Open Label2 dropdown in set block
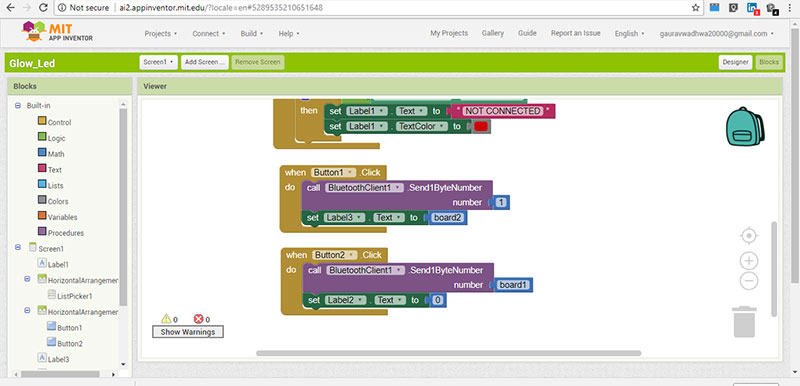Viewport: 800px width, 386px height. tap(346, 300)
